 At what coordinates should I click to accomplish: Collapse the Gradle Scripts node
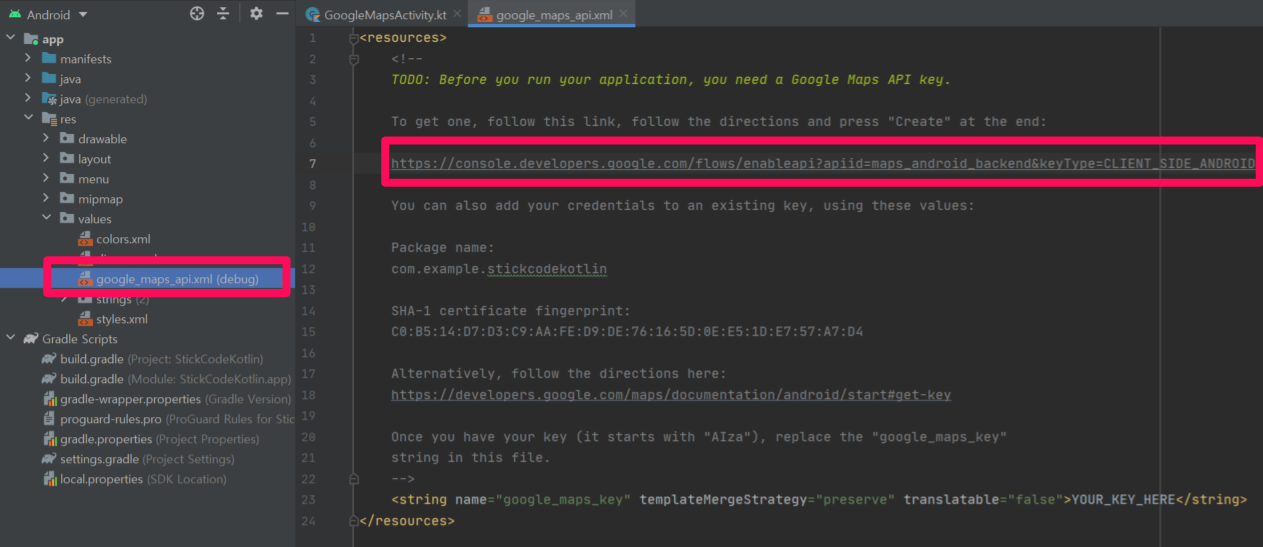coord(11,339)
